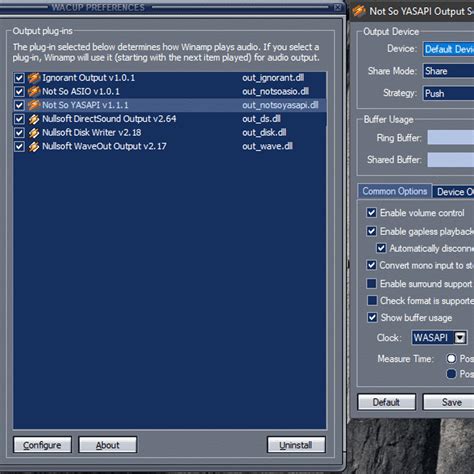Select the out_notsoasio.dll file name
Screen dimensions: 474x474
pyautogui.click(x=275, y=92)
